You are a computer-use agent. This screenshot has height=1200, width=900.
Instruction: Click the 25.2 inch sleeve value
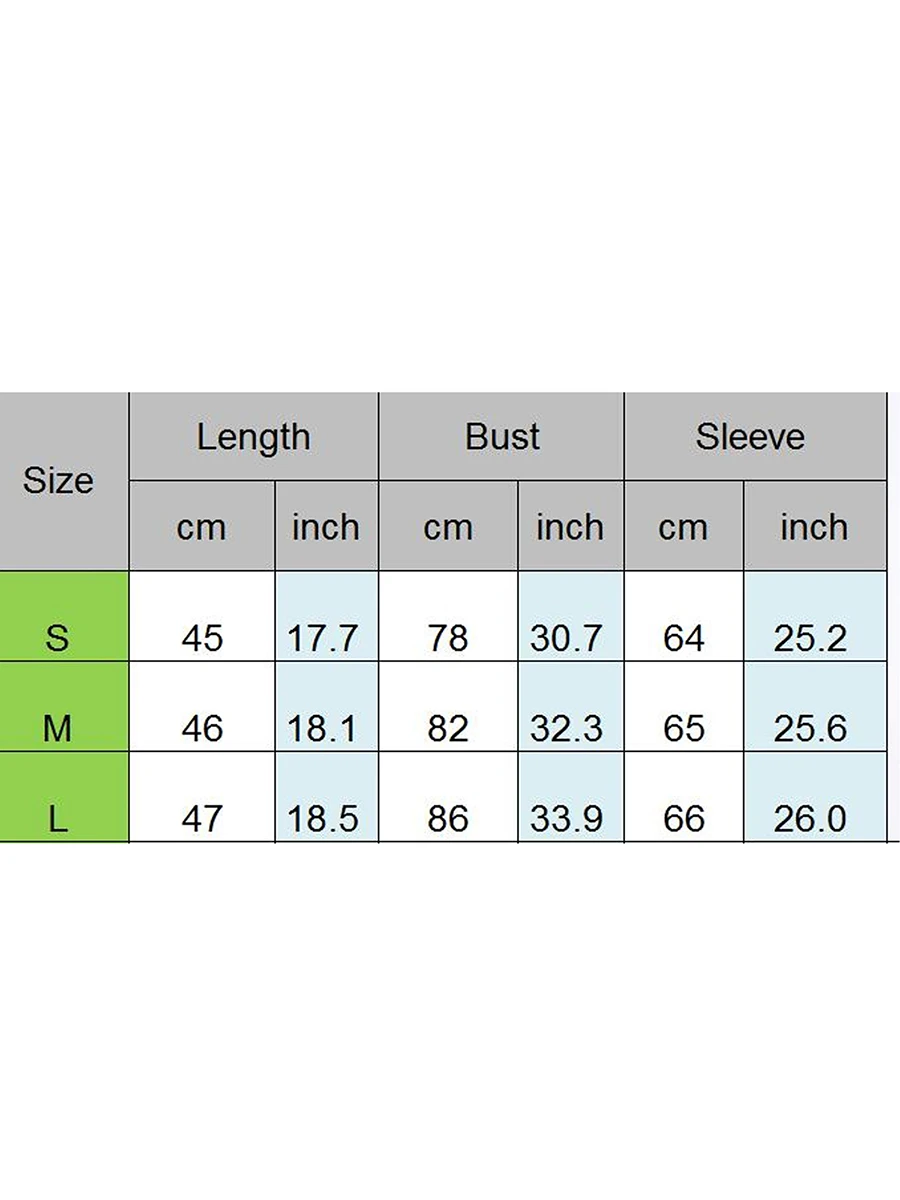coord(810,638)
